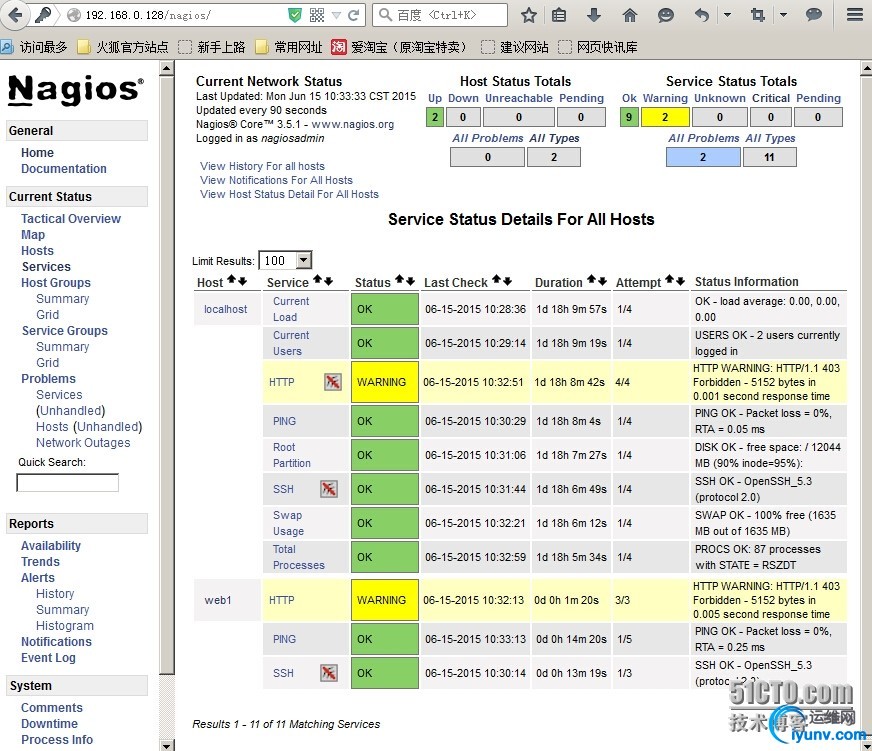Sort Status column ascending arrow
The width and height of the screenshot is (872, 751).
tap(399, 280)
